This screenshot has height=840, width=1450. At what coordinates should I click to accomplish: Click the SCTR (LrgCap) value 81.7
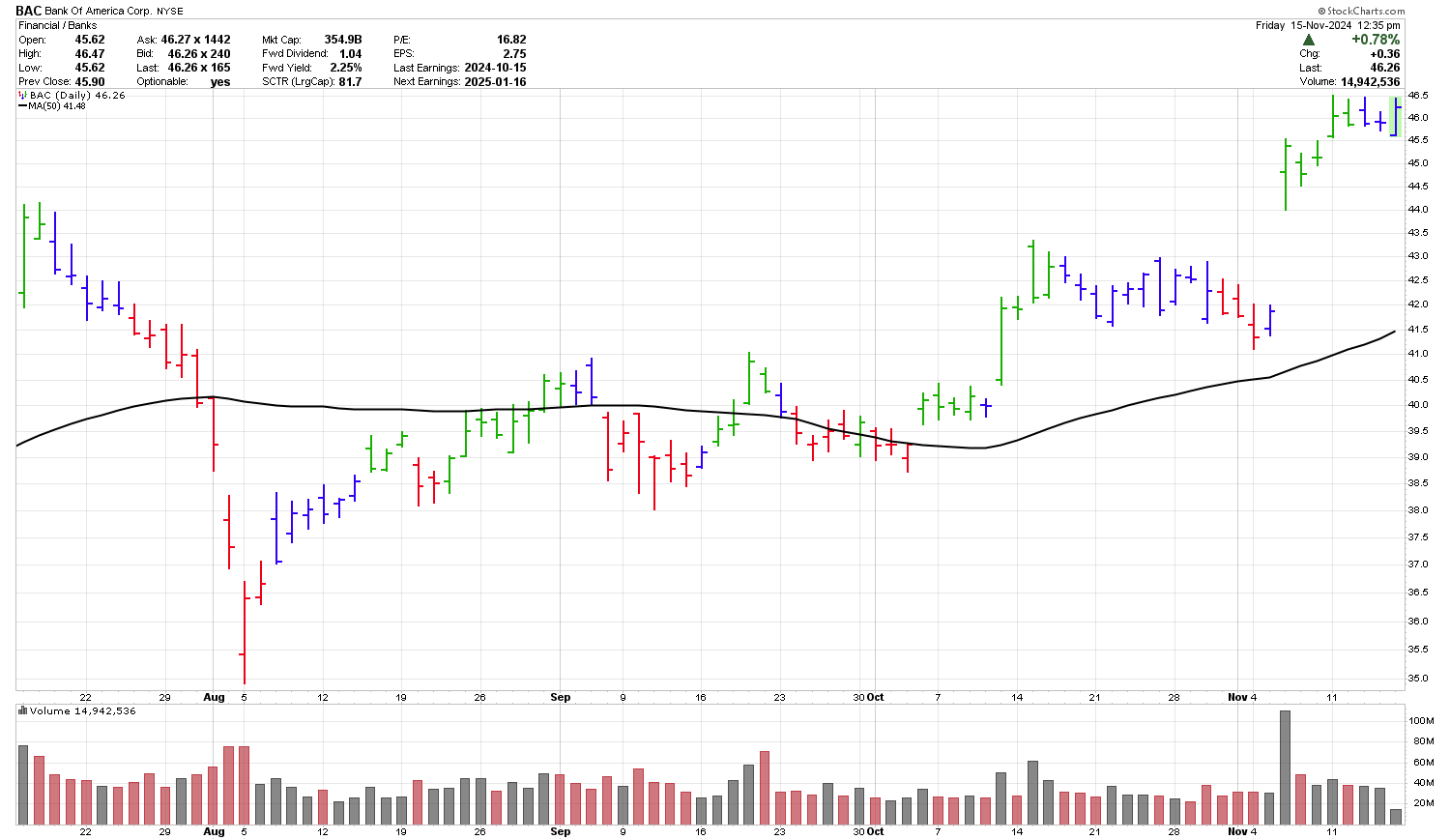[350, 82]
